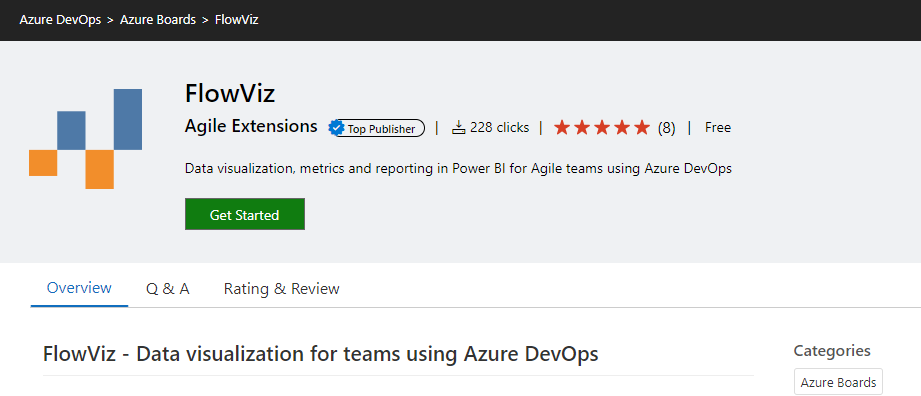This screenshot has height=396, width=921.
Task: Switch to the Overview tab
Action: pyautogui.click(x=79, y=288)
